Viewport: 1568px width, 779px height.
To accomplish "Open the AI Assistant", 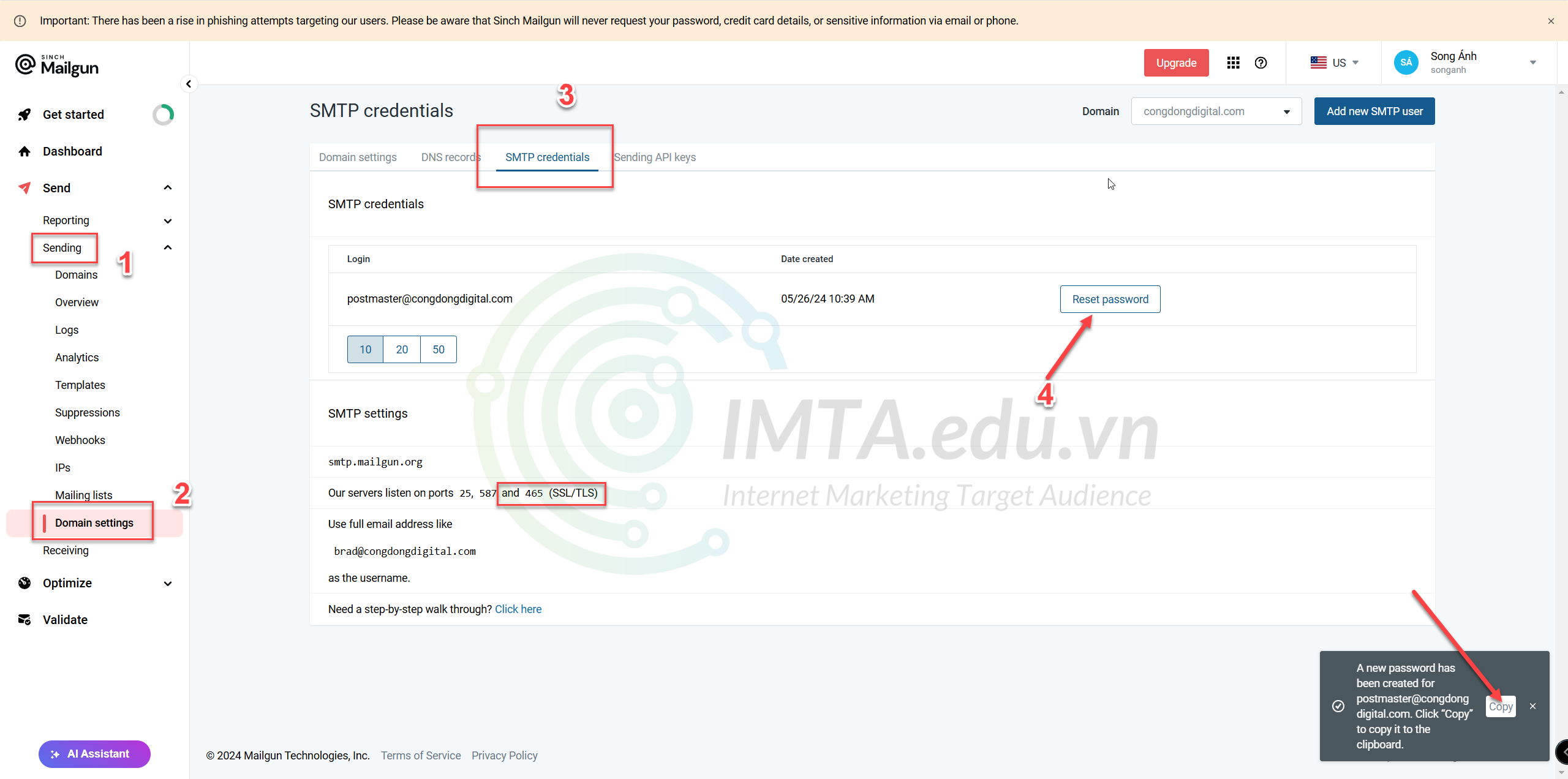I will (x=94, y=754).
